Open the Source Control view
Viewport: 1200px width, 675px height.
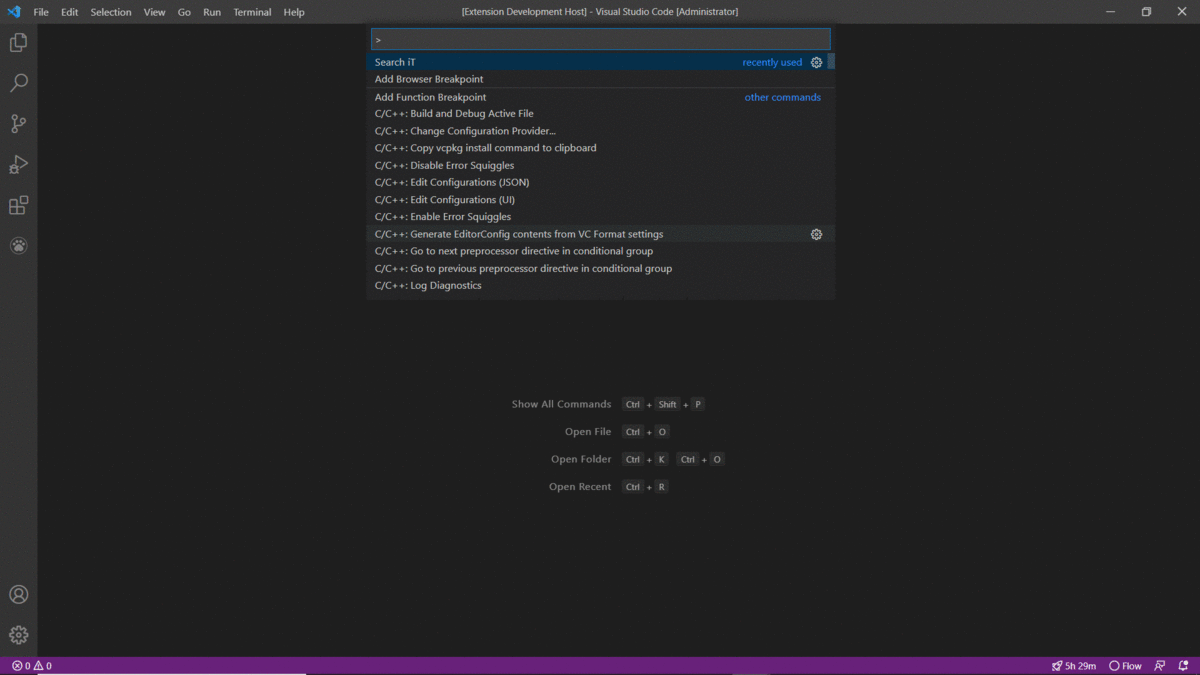coord(18,124)
